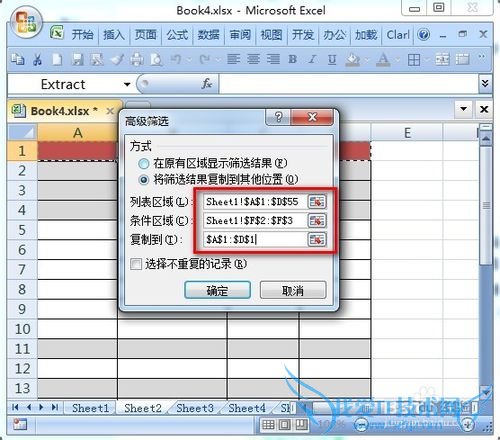
Task: Expand the toolbar overflow options
Action: pyautogui.click(x=481, y=57)
